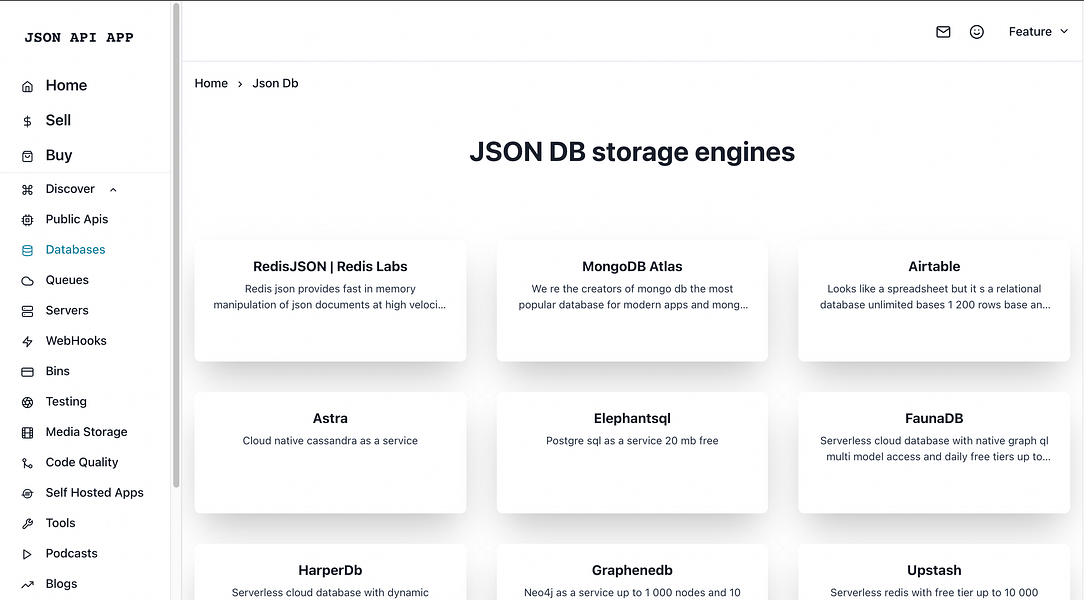Open the HarperDb card
The image size is (1084, 600).
coord(330,572)
